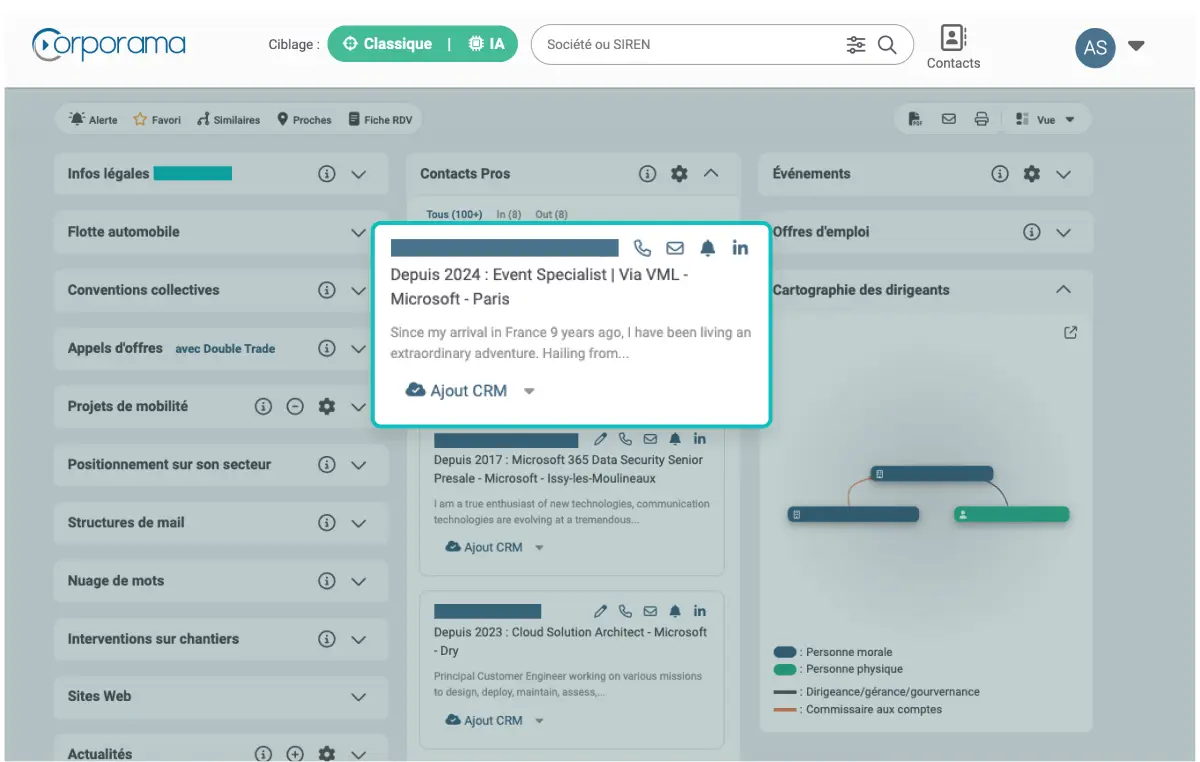Click the minus icon in Projets de mobilité

[295, 407]
